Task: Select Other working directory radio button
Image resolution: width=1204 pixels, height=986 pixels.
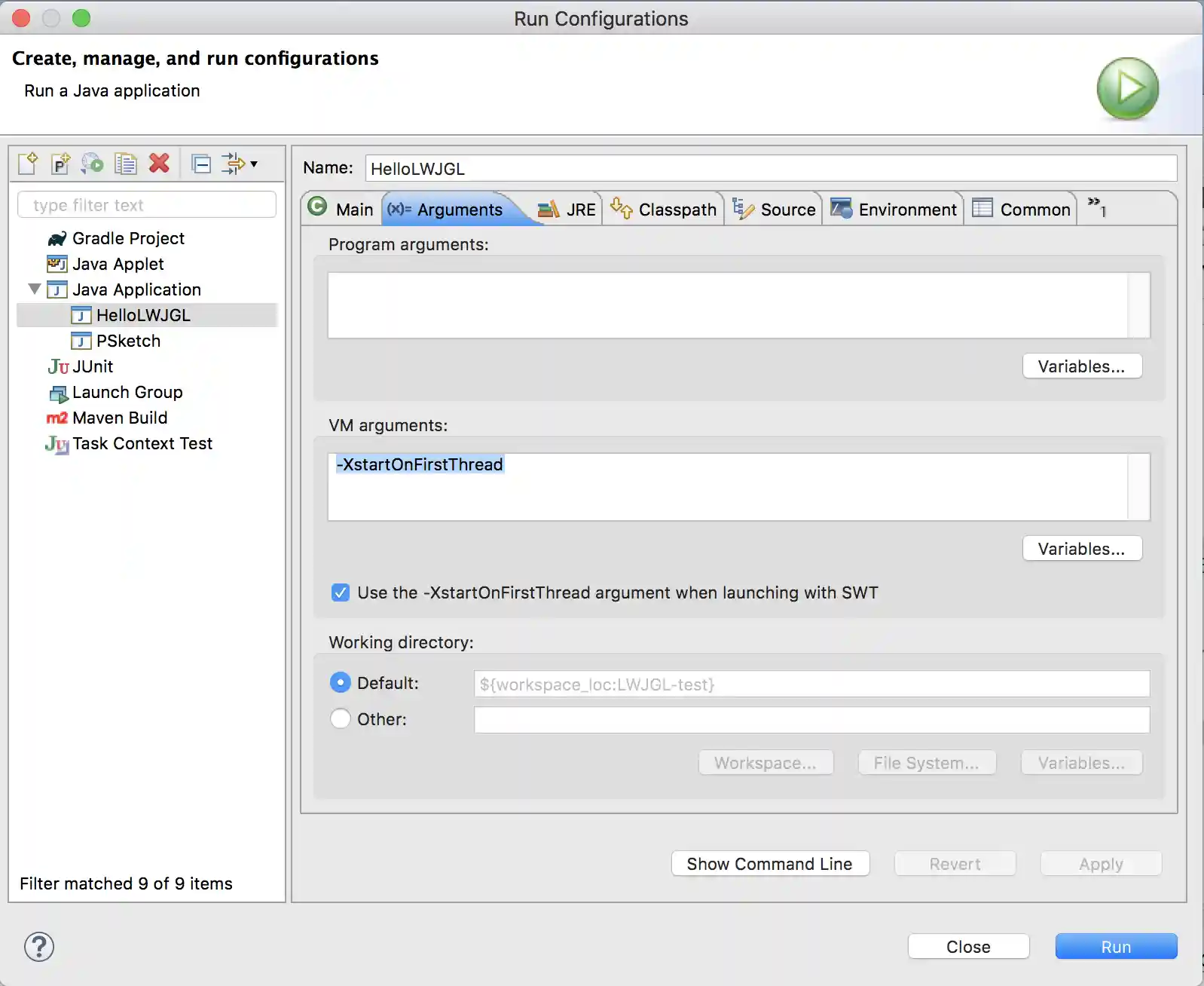Action: (x=341, y=719)
